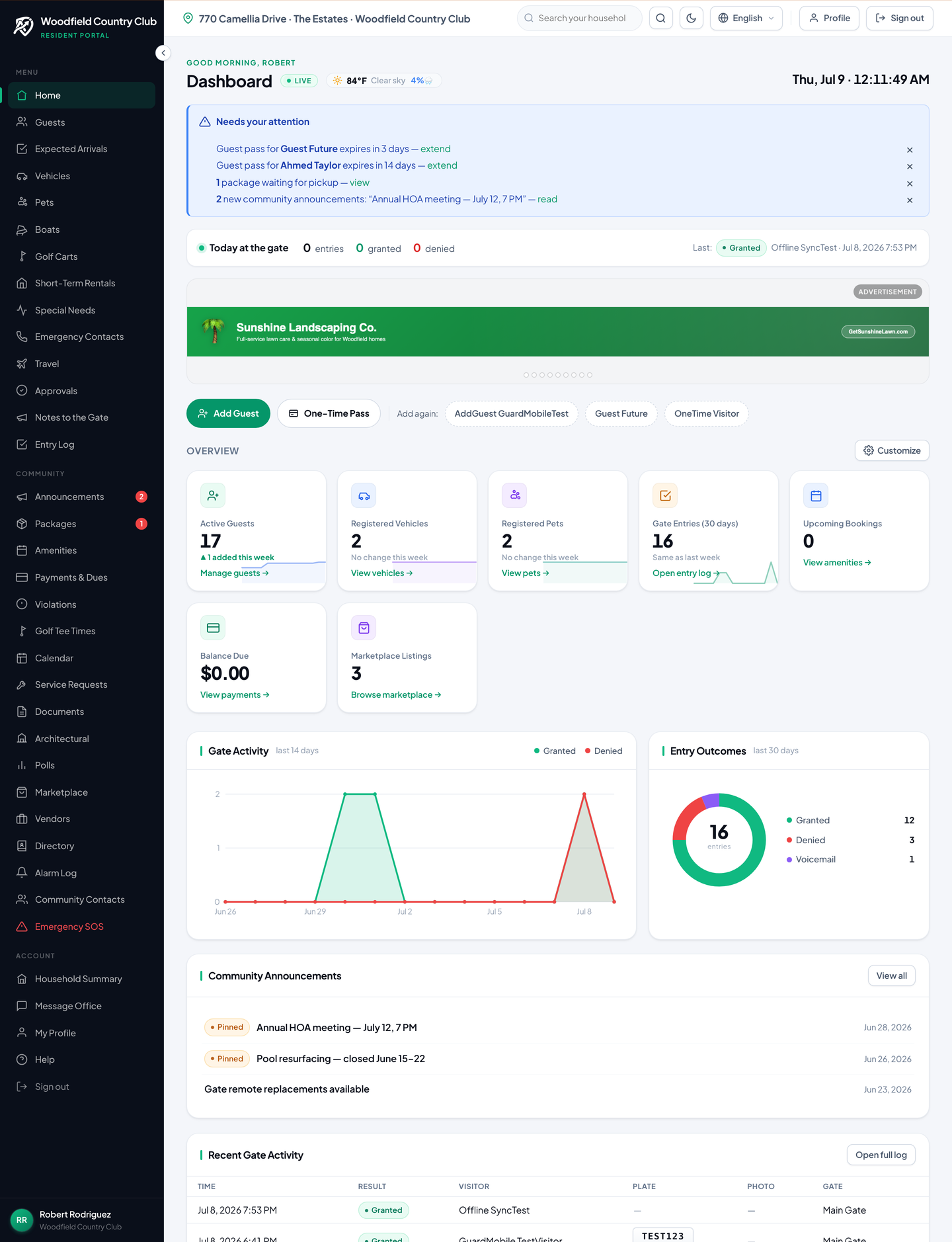Open the English language dropdown
The image size is (952, 1242).
pos(746,19)
